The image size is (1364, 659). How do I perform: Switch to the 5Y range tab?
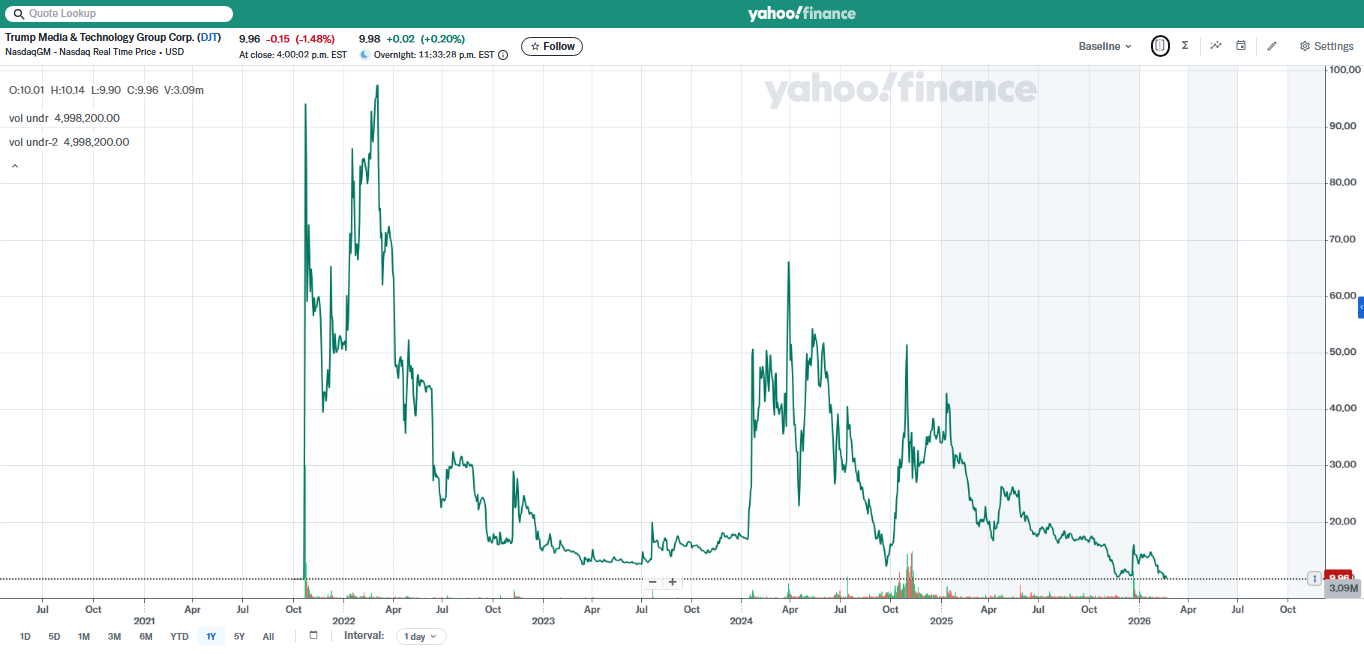click(x=239, y=637)
